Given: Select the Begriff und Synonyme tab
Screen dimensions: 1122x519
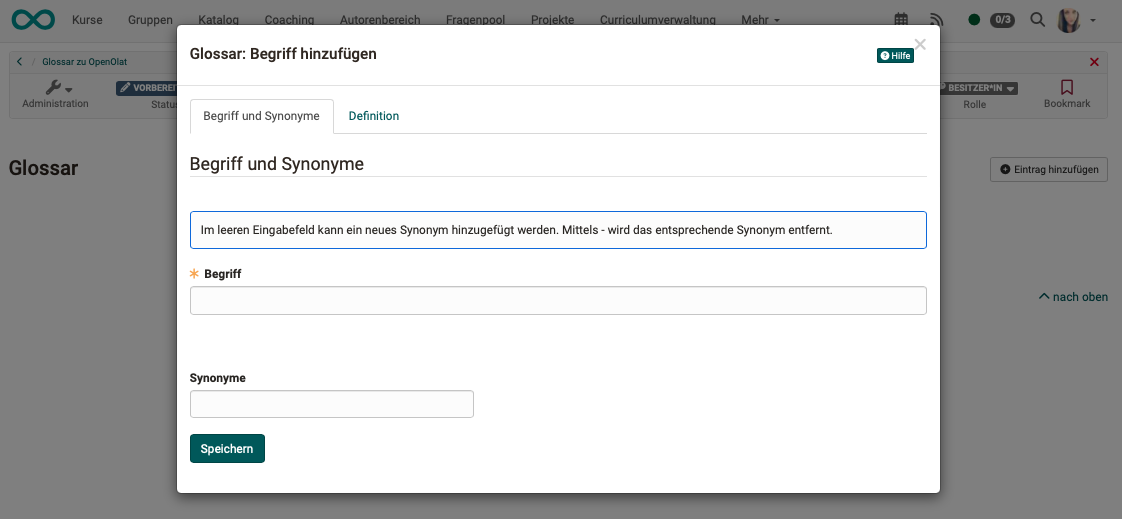Looking at the screenshot, I should pos(261,116).
